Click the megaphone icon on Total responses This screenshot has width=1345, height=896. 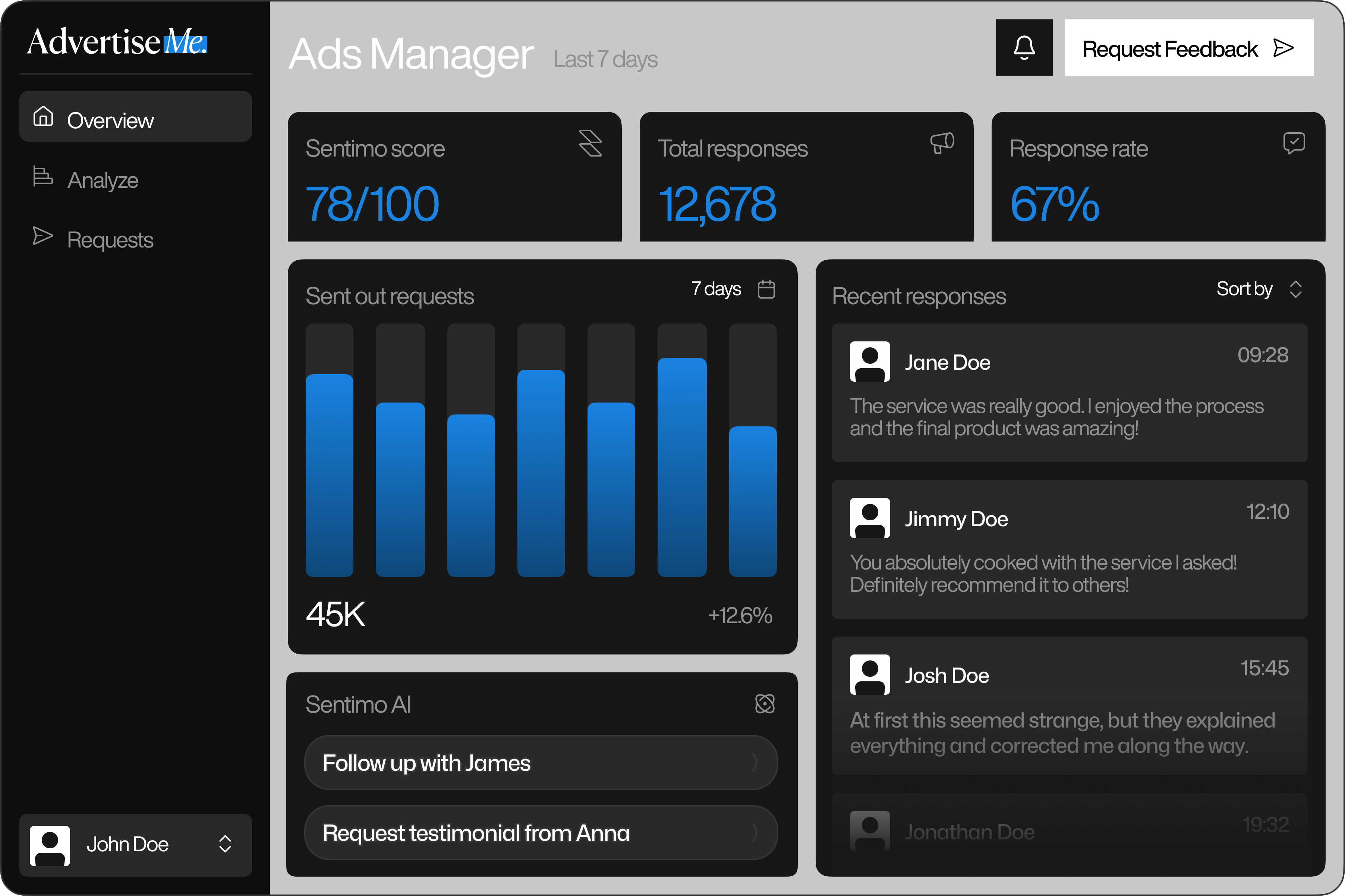point(942,143)
